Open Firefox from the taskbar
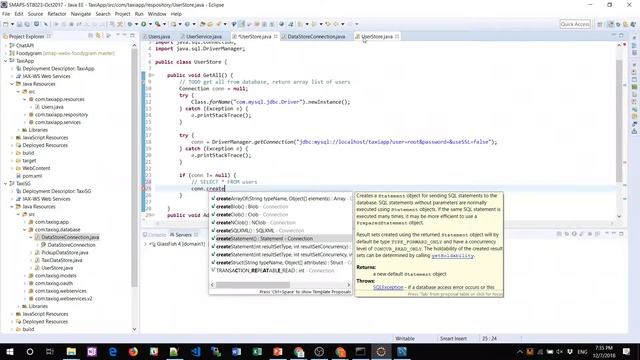Image resolution: width=640 pixels, height=360 pixels. tap(133, 351)
